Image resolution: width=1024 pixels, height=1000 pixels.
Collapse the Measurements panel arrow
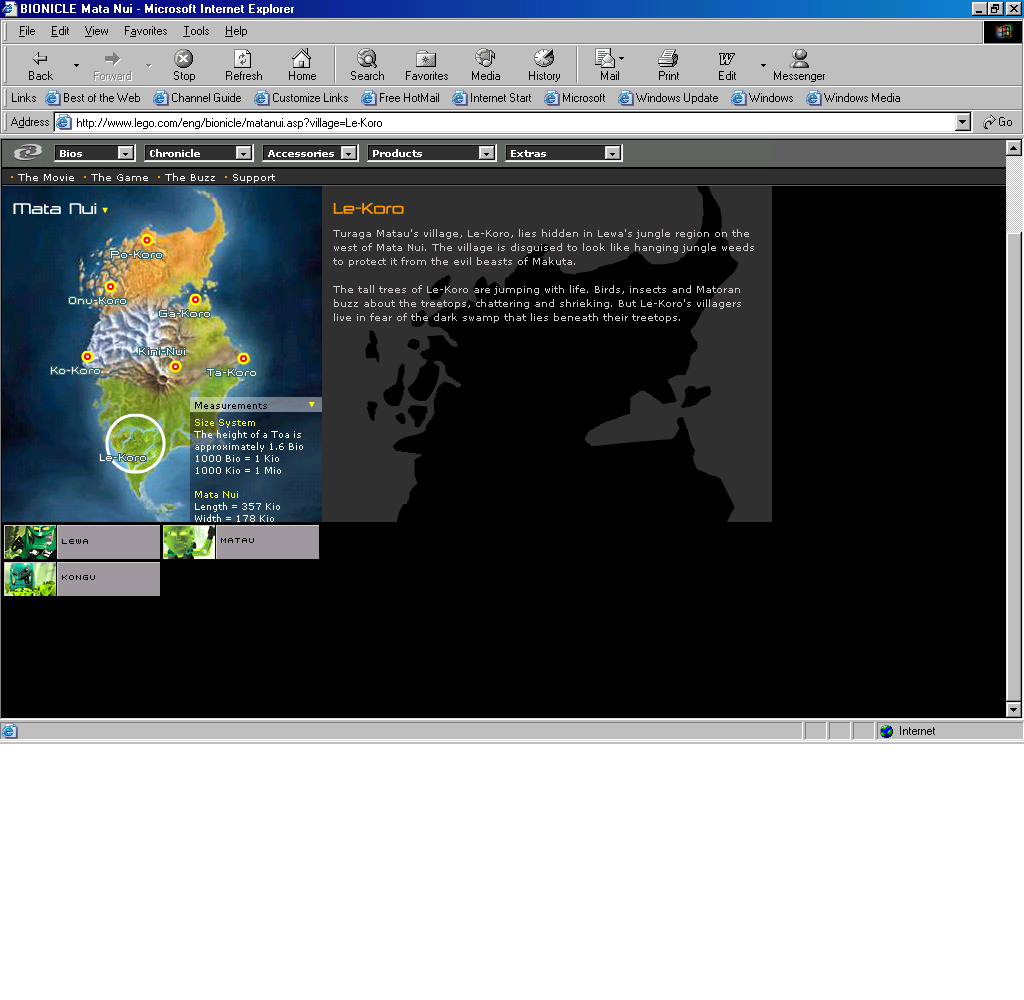tap(312, 405)
